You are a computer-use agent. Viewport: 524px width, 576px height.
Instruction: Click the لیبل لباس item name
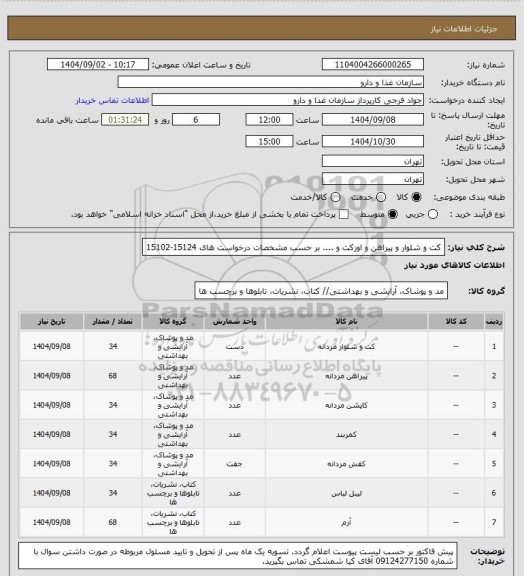pyautogui.click(x=346, y=493)
